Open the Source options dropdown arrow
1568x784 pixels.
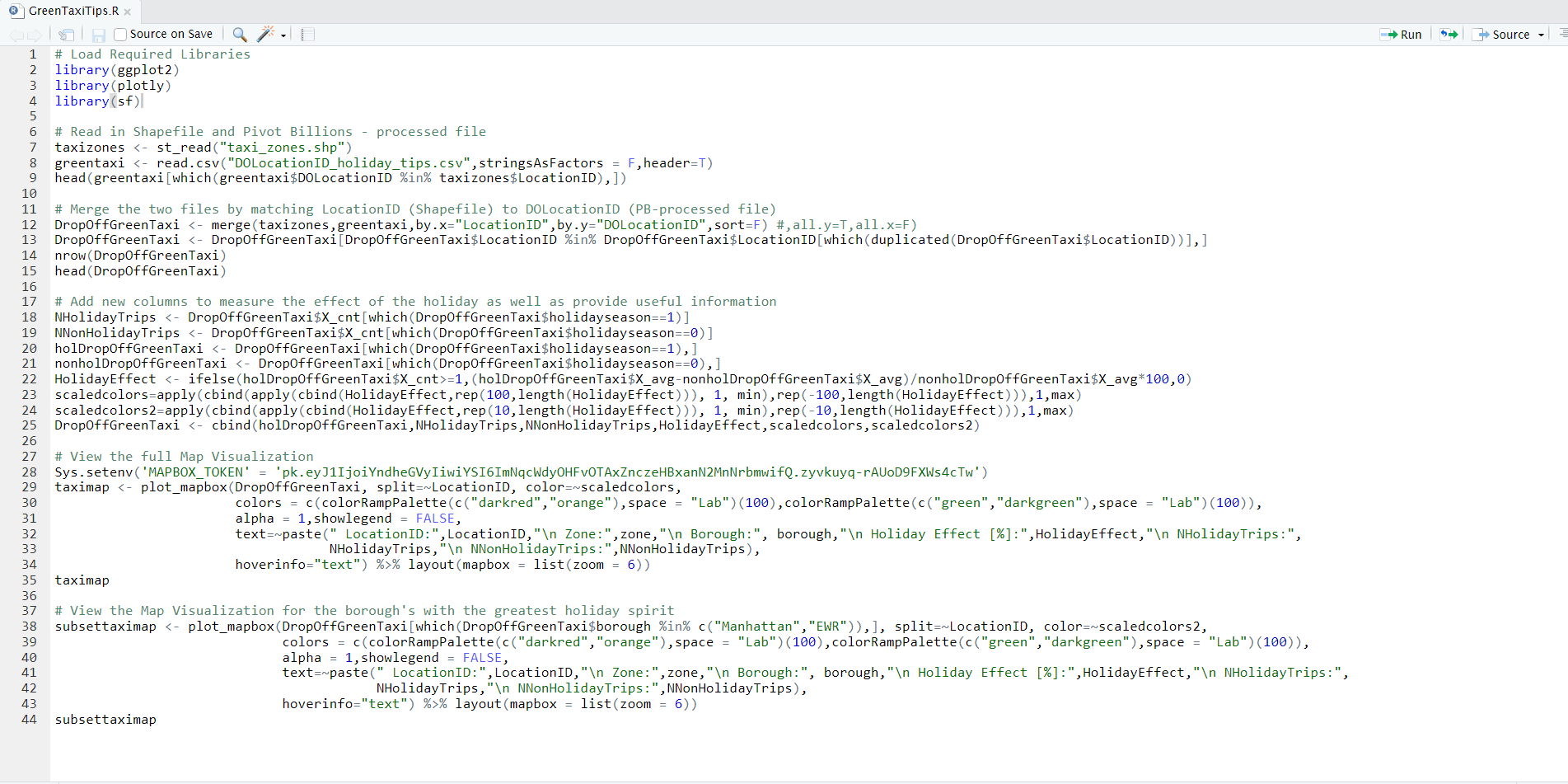[1541, 35]
